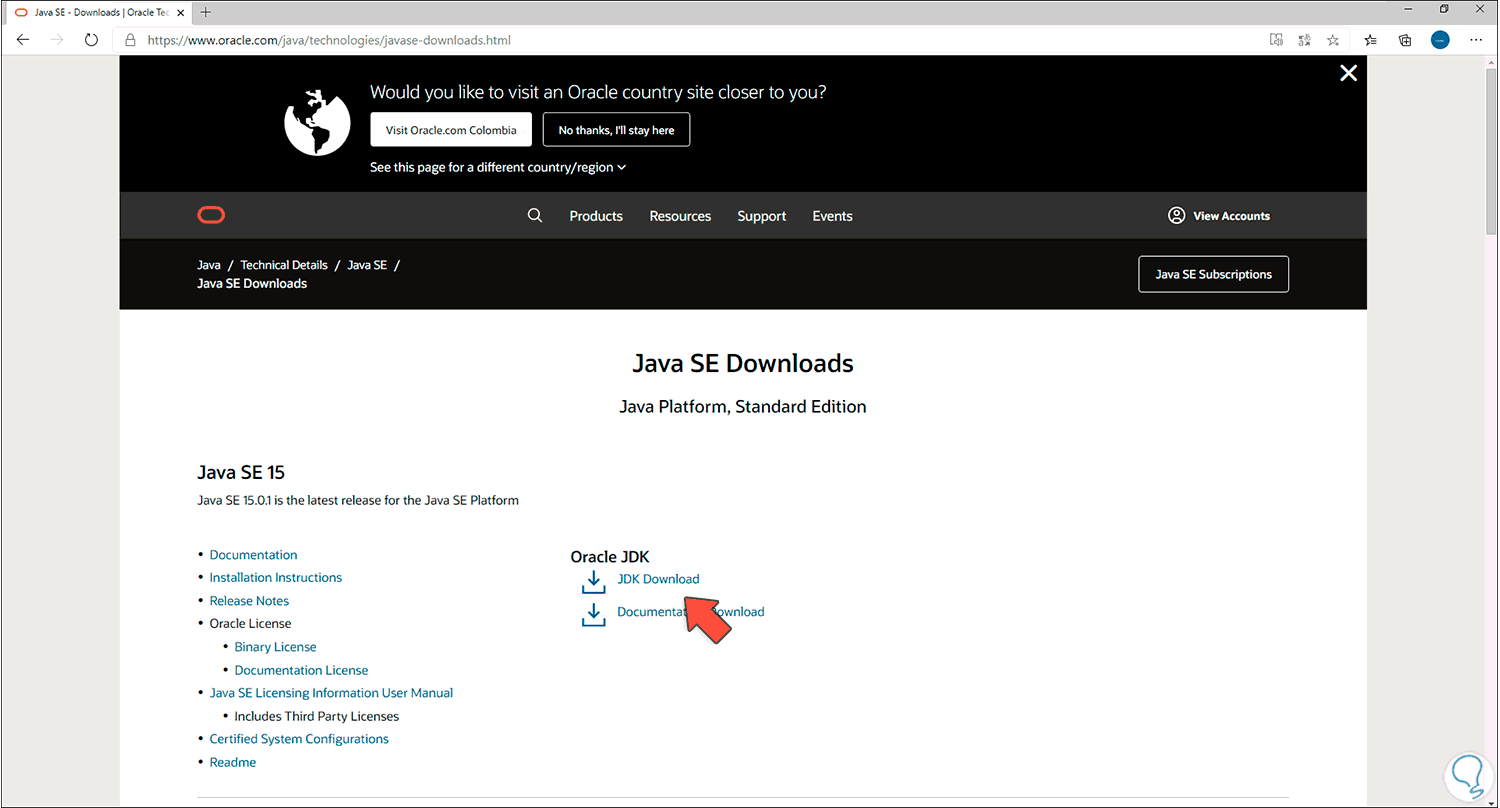Click the 'Includes Third Party Licenses' text
Viewport: 1500px width, 808px height.
tap(317, 716)
